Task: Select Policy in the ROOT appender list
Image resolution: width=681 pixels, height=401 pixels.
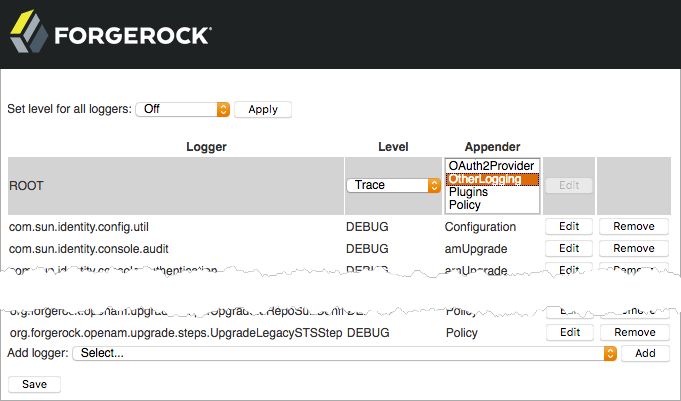Action: (492, 205)
